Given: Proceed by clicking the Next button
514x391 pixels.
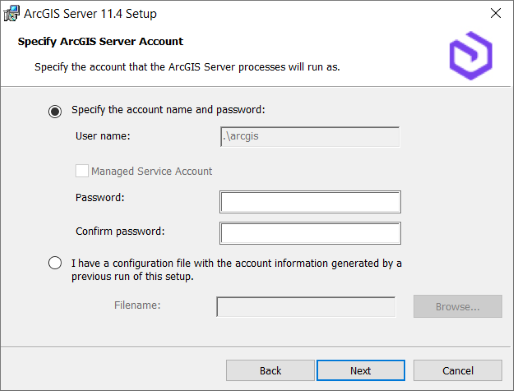Looking at the screenshot, I should 361,370.
